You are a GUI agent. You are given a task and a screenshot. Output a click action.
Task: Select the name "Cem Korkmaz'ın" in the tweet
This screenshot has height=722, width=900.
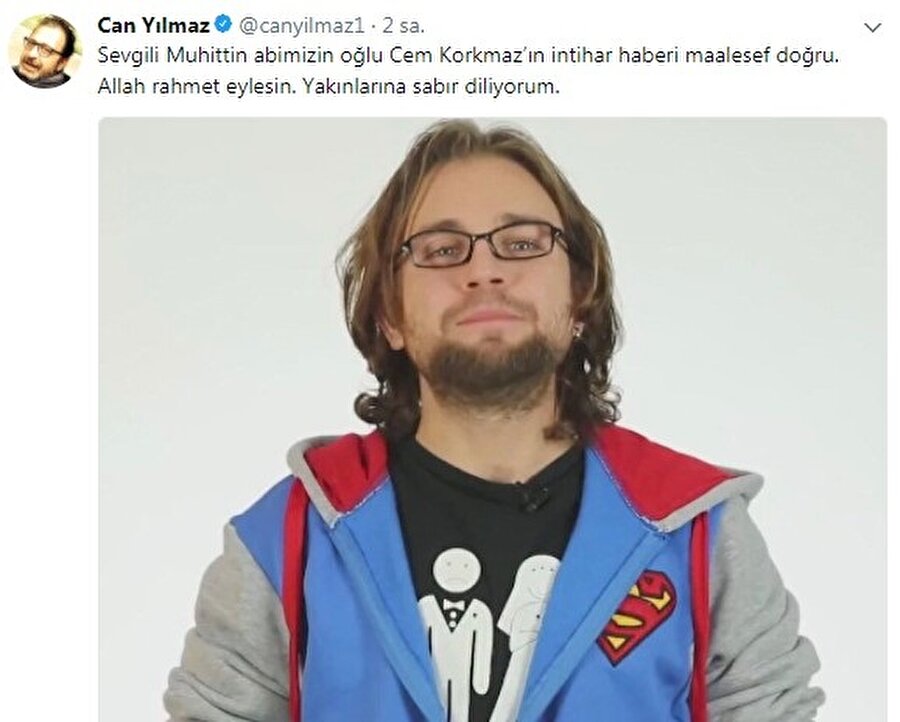(x=468, y=56)
